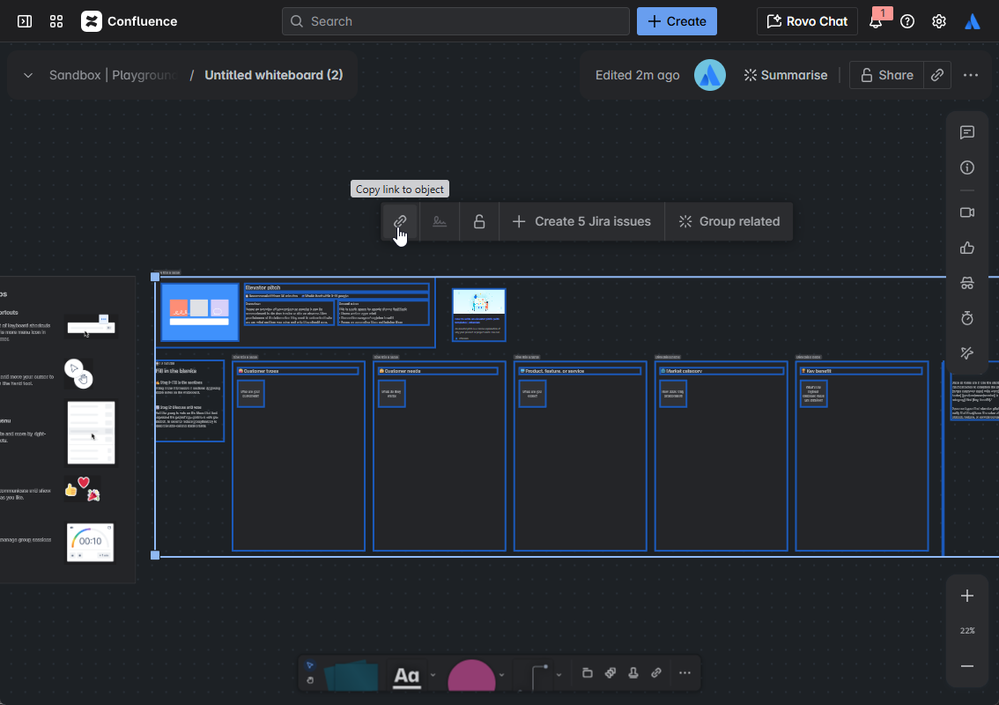The height and width of the screenshot is (705, 999).
Task: Insert a link from bottom toolbar
Action: pyautogui.click(x=656, y=673)
